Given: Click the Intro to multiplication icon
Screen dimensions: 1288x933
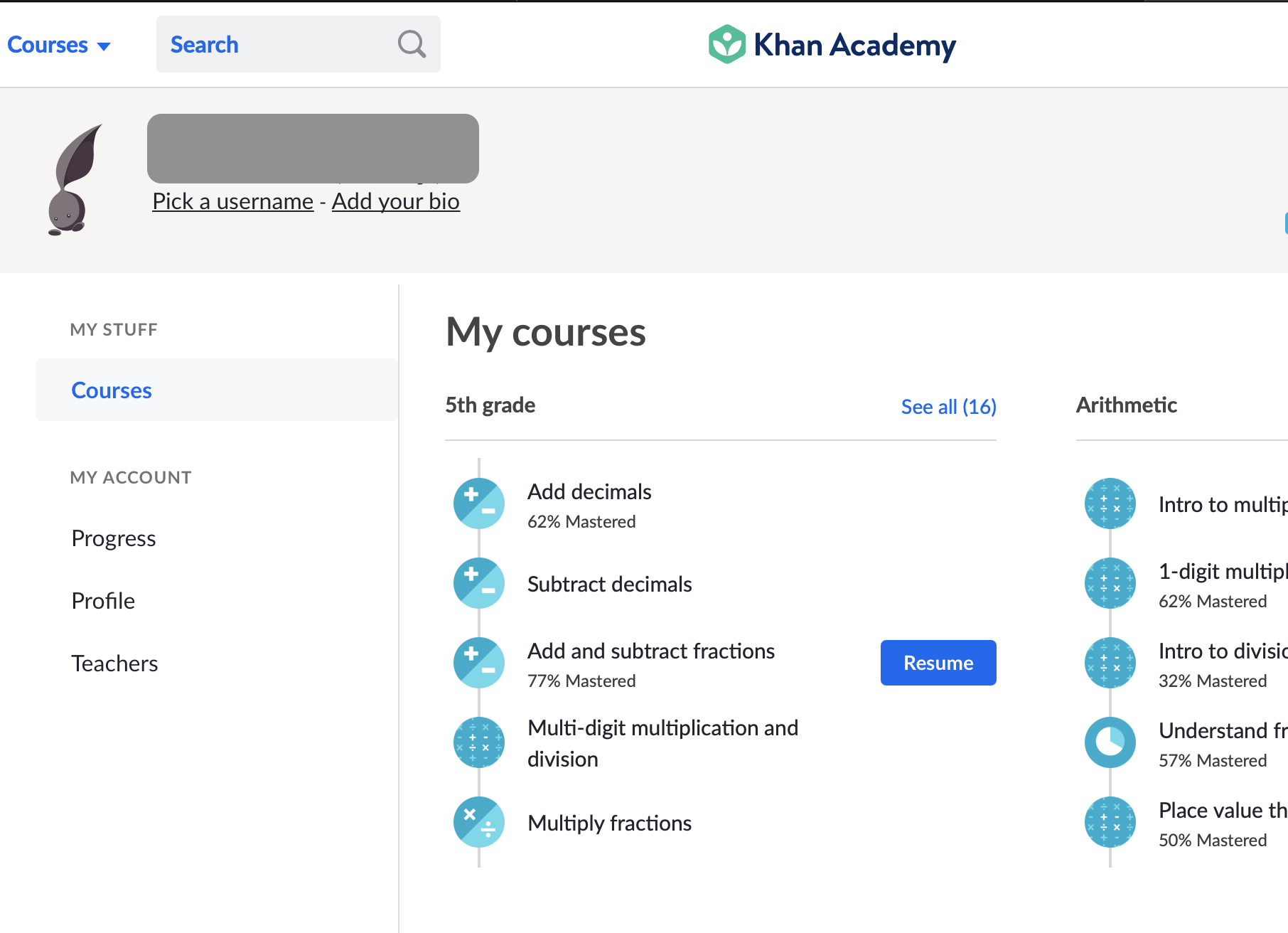Looking at the screenshot, I should coord(1110,503).
